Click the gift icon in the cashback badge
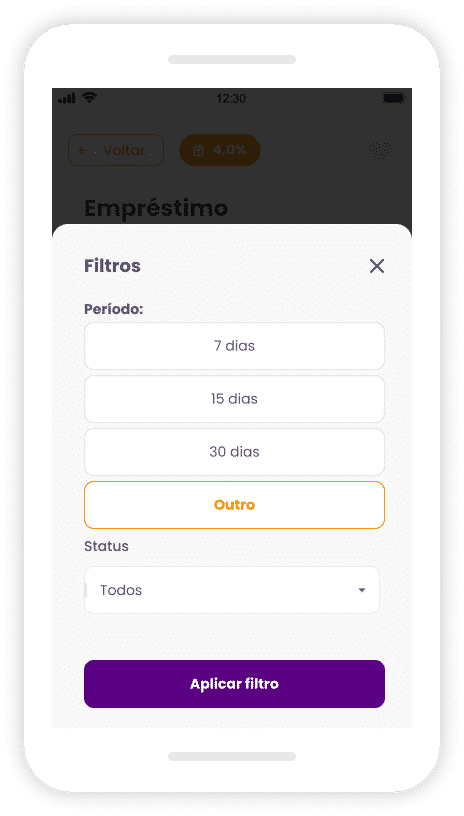Image resolution: width=464 pixels, height=816 pixels. [198, 150]
